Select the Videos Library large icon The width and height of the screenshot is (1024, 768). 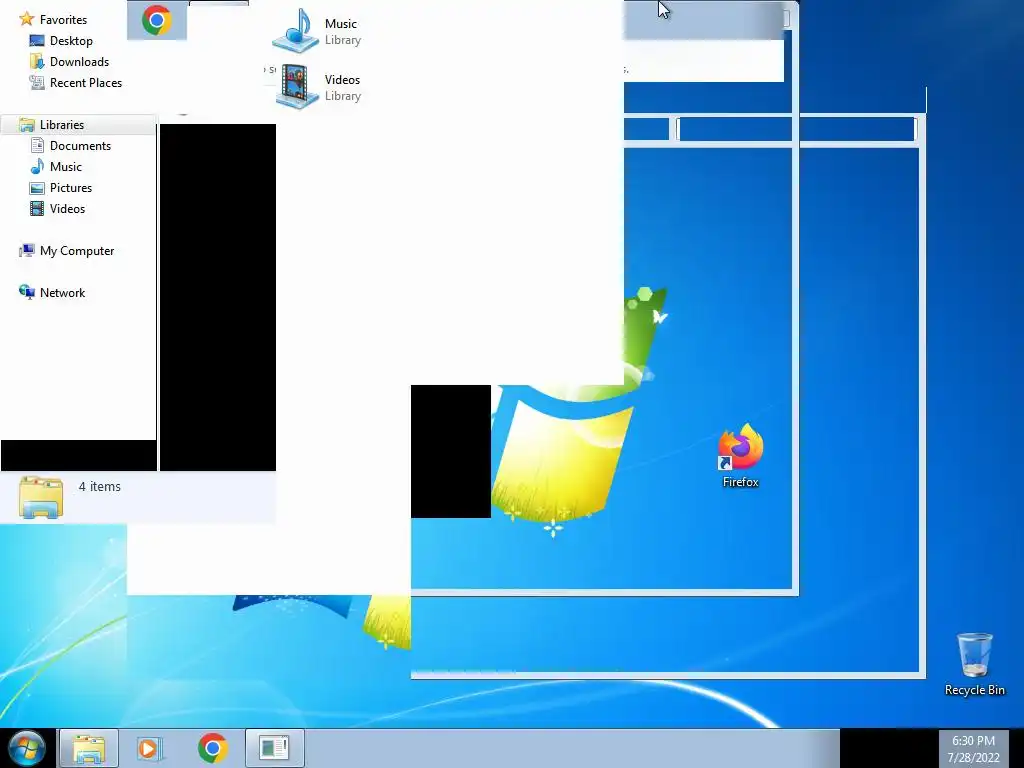pyautogui.click(x=296, y=86)
